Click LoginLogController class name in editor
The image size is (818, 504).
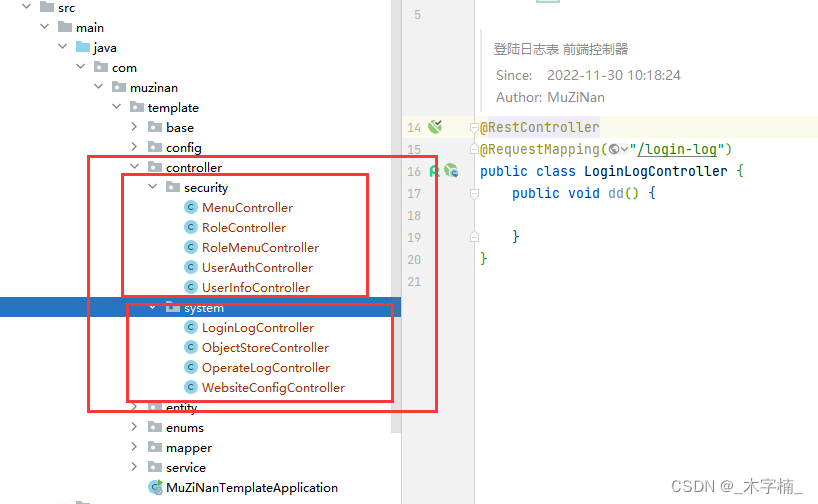pyautogui.click(x=655, y=171)
